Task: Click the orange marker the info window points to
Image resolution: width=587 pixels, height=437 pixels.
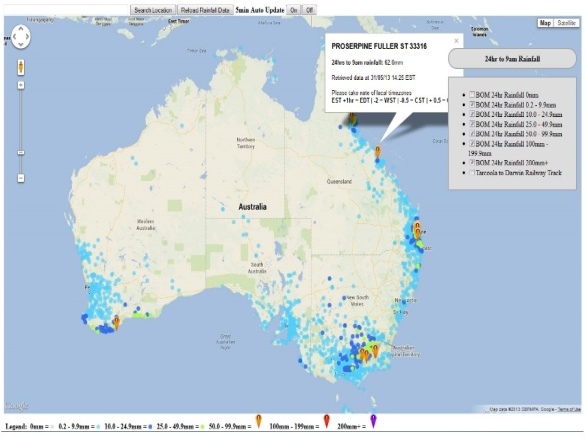Action: click(378, 152)
